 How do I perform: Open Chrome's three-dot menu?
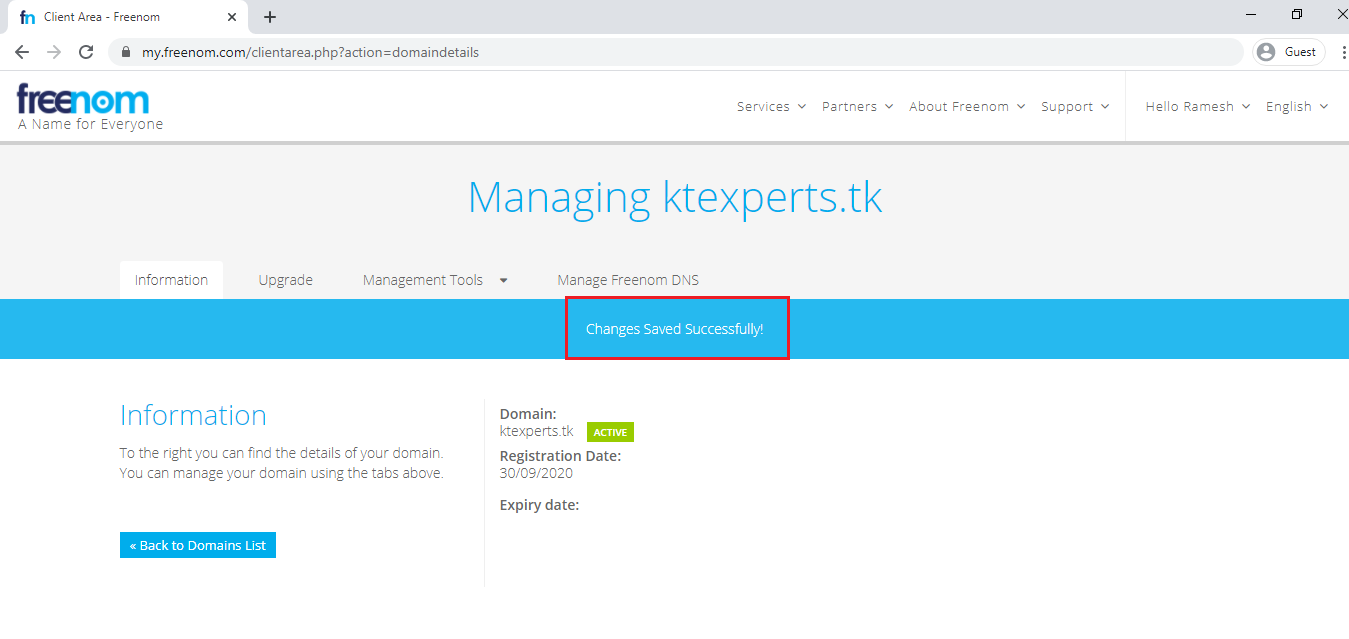(1342, 52)
